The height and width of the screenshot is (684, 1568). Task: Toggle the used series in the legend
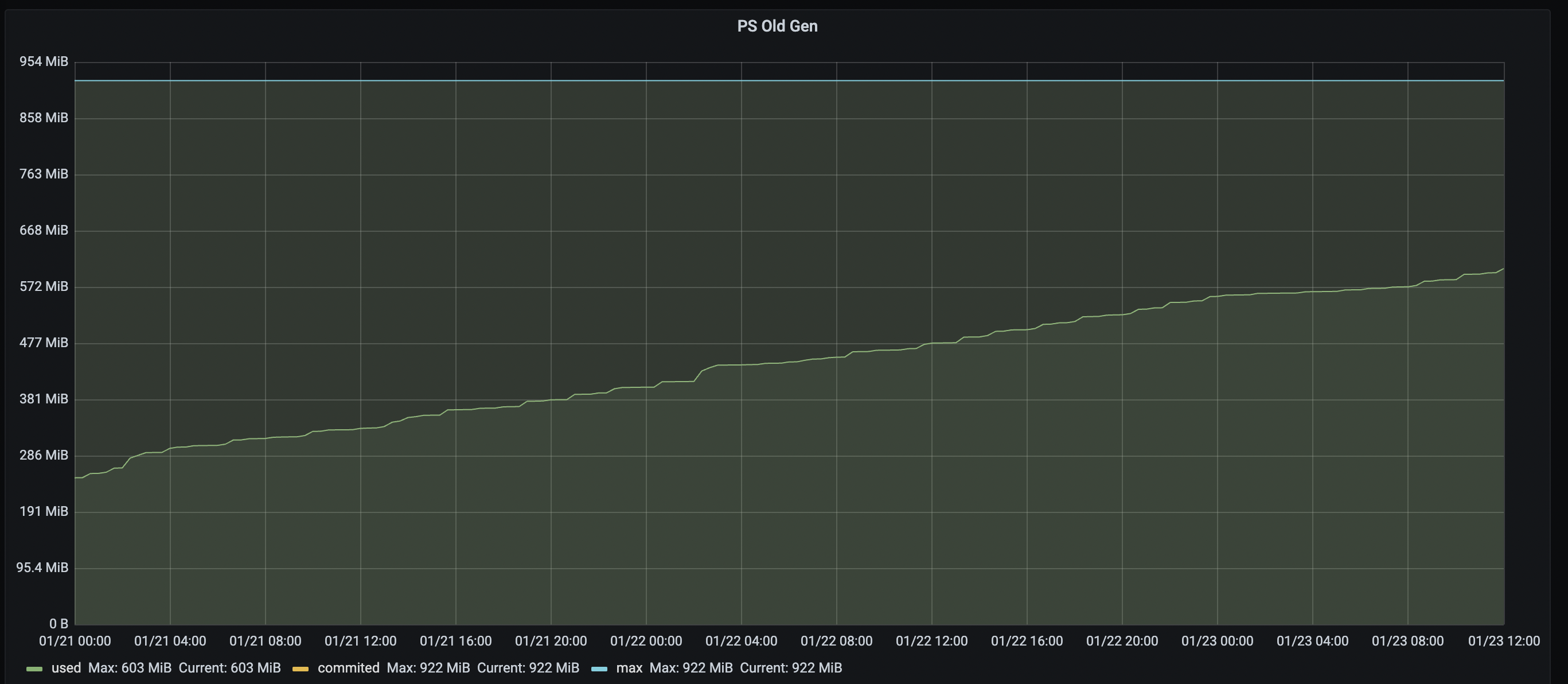[x=67, y=667]
